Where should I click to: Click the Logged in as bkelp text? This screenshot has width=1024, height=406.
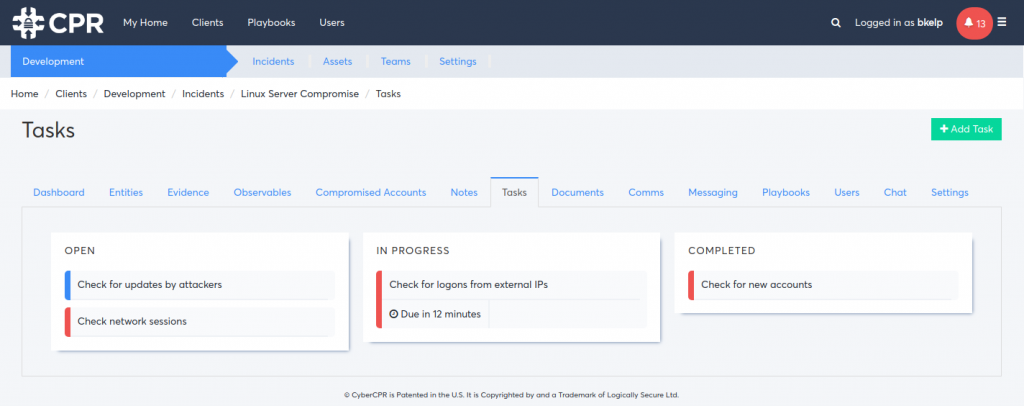[899, 23]
